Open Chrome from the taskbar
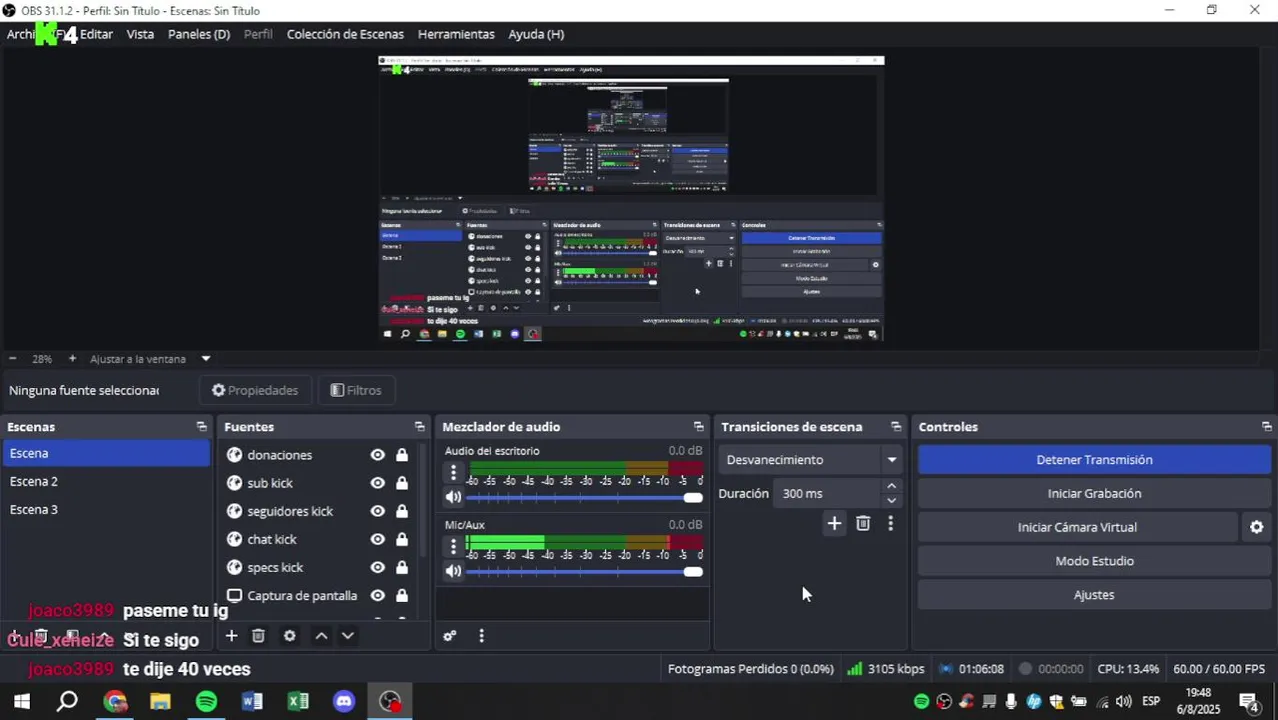Screen dimensions: 1278x720 (x=116, y=701)
